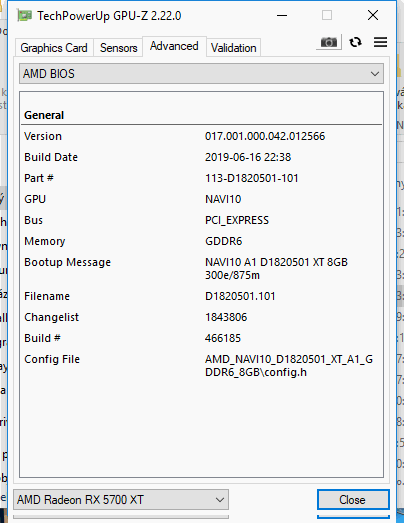Viewport: 404px width, 523px height.
Task: Click the Bootup Message label
Action: 67,262
